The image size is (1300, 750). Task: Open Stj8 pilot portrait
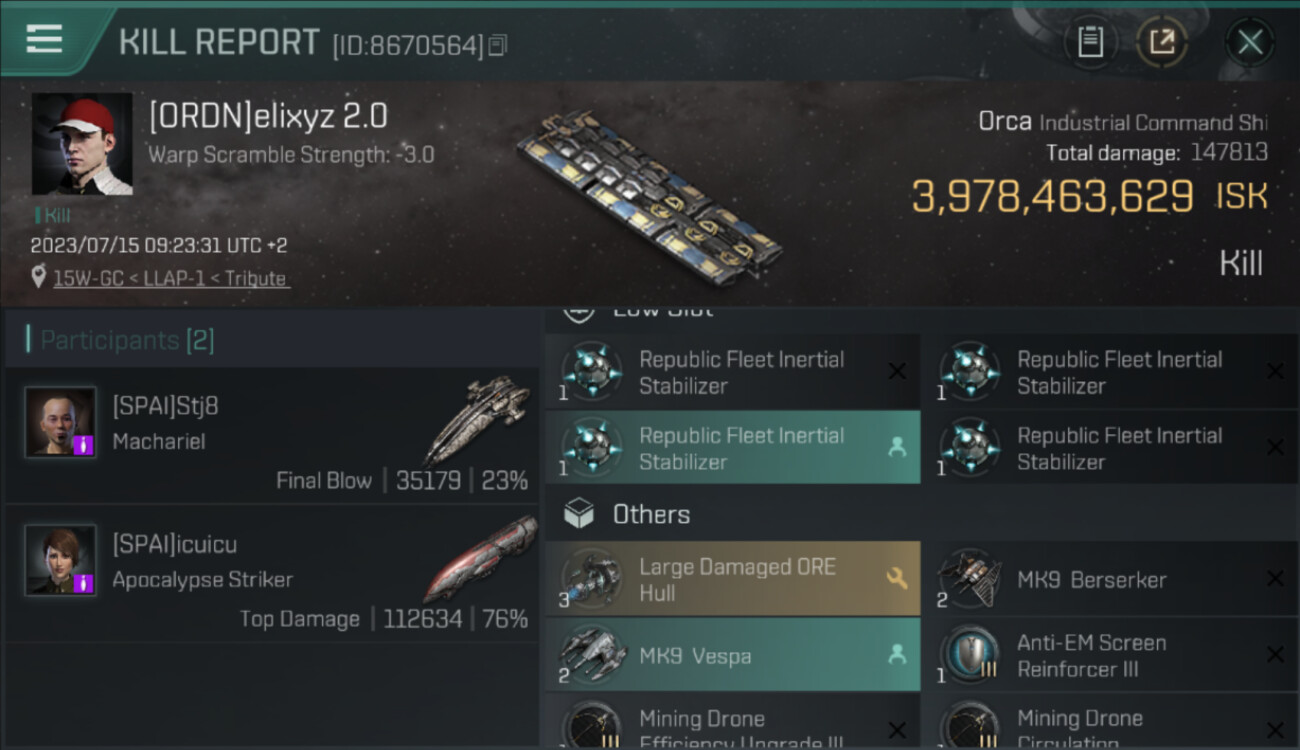61,422
